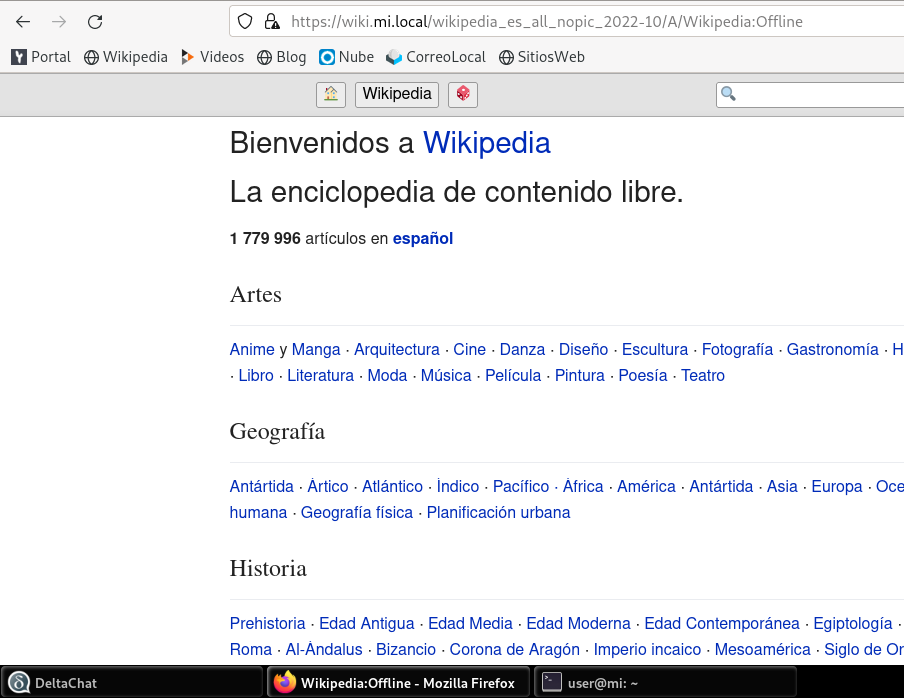Open the Cine link
This screenshot has width=904, height=698.
coord(469,349)
